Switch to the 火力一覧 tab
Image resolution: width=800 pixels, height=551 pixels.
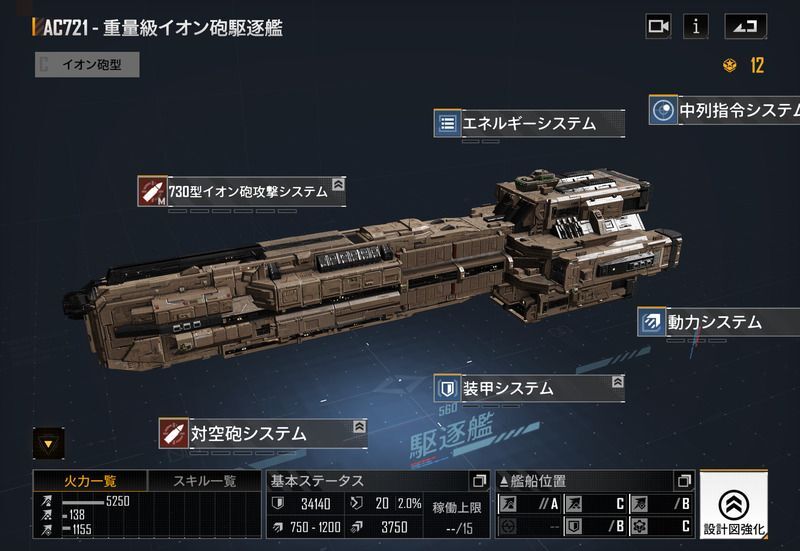pyautogui.click(x=90, y=481)
